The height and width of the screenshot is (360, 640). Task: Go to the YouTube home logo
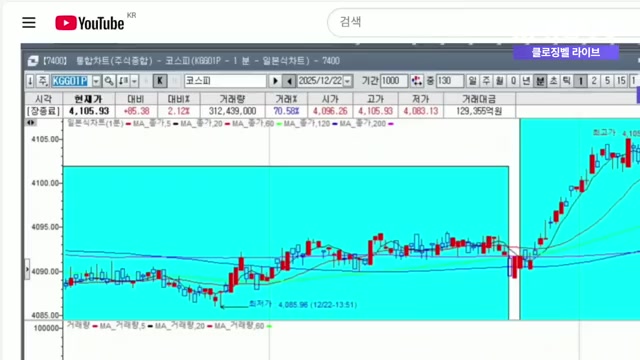90,23
